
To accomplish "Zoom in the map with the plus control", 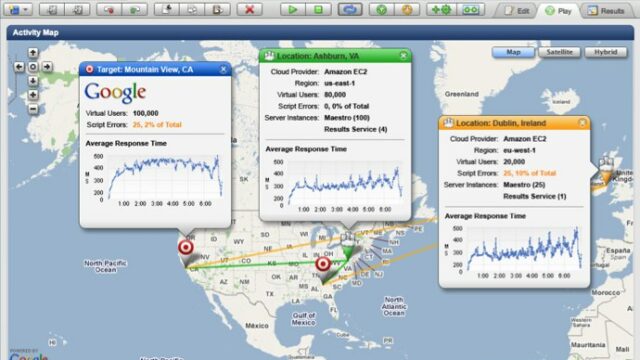I will coord(33,95).
